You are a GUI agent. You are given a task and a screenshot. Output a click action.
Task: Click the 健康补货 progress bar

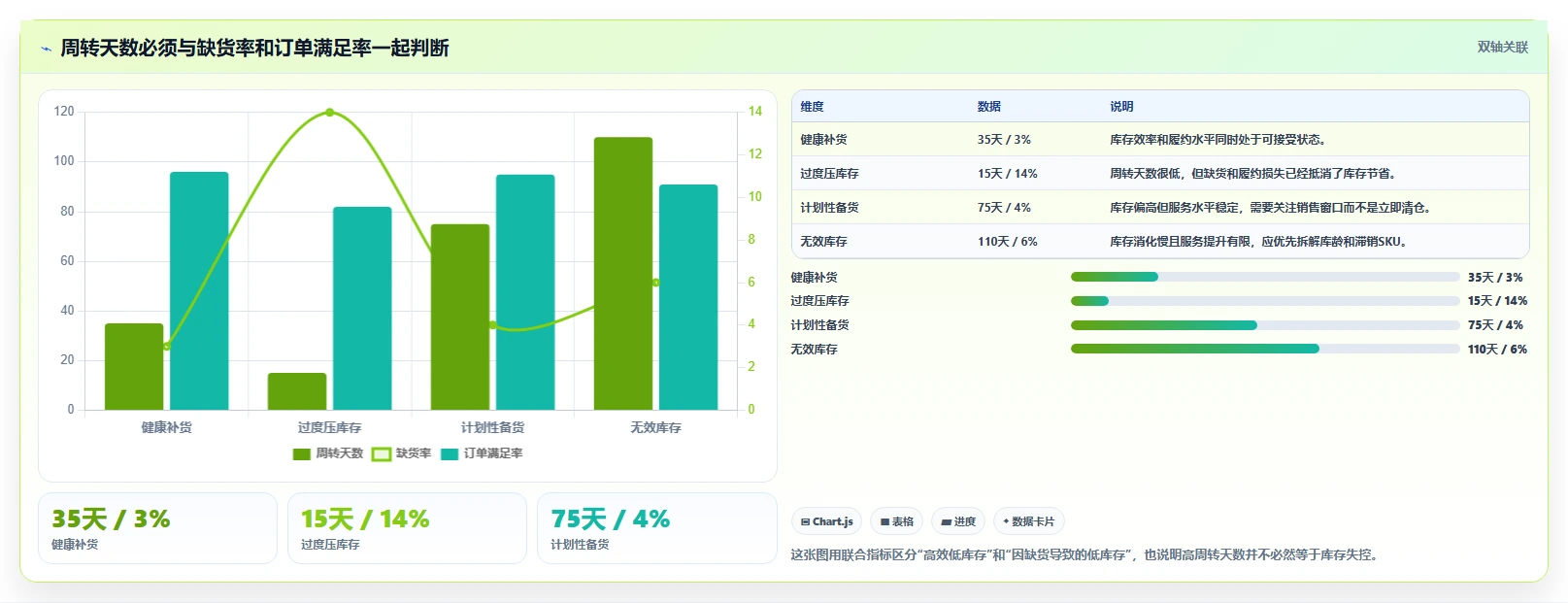(1264, 277)
